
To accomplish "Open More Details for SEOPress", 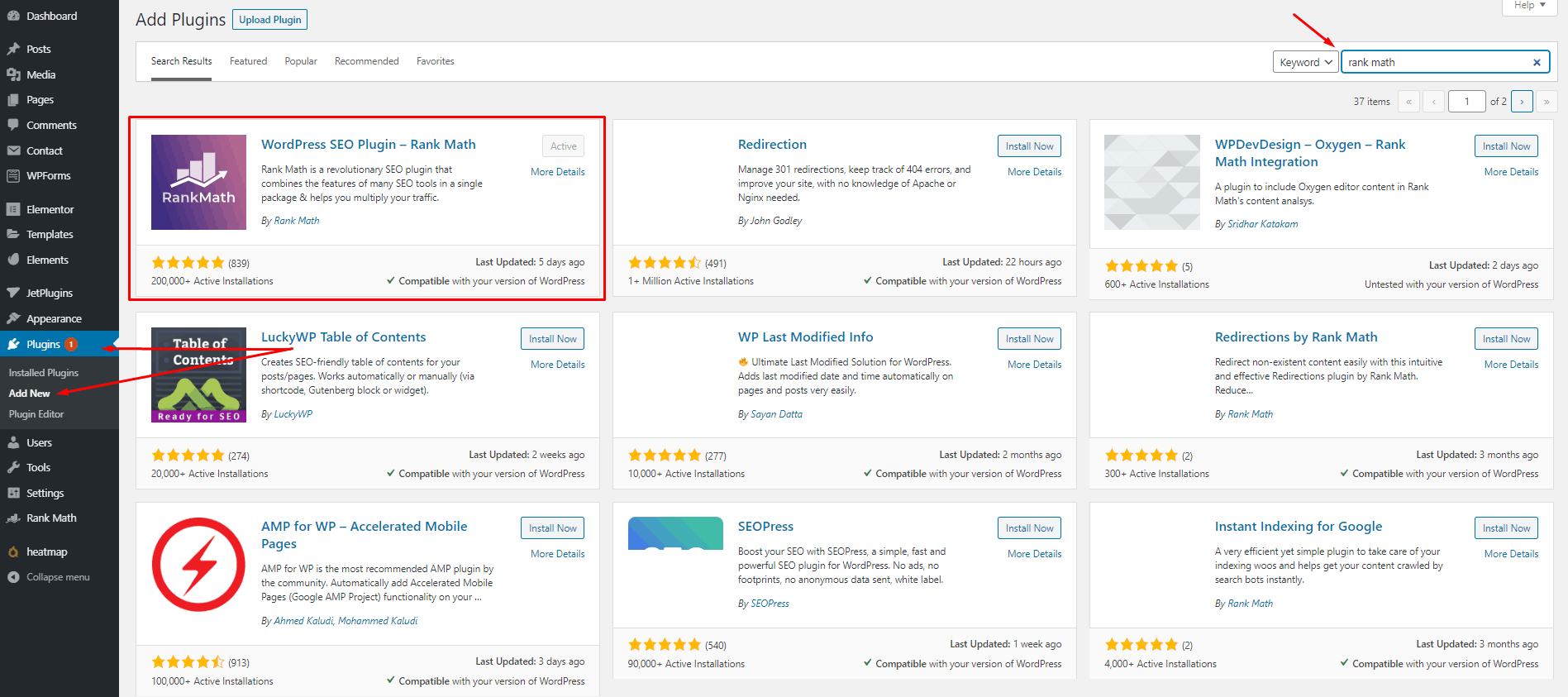I will point(1034,554).
